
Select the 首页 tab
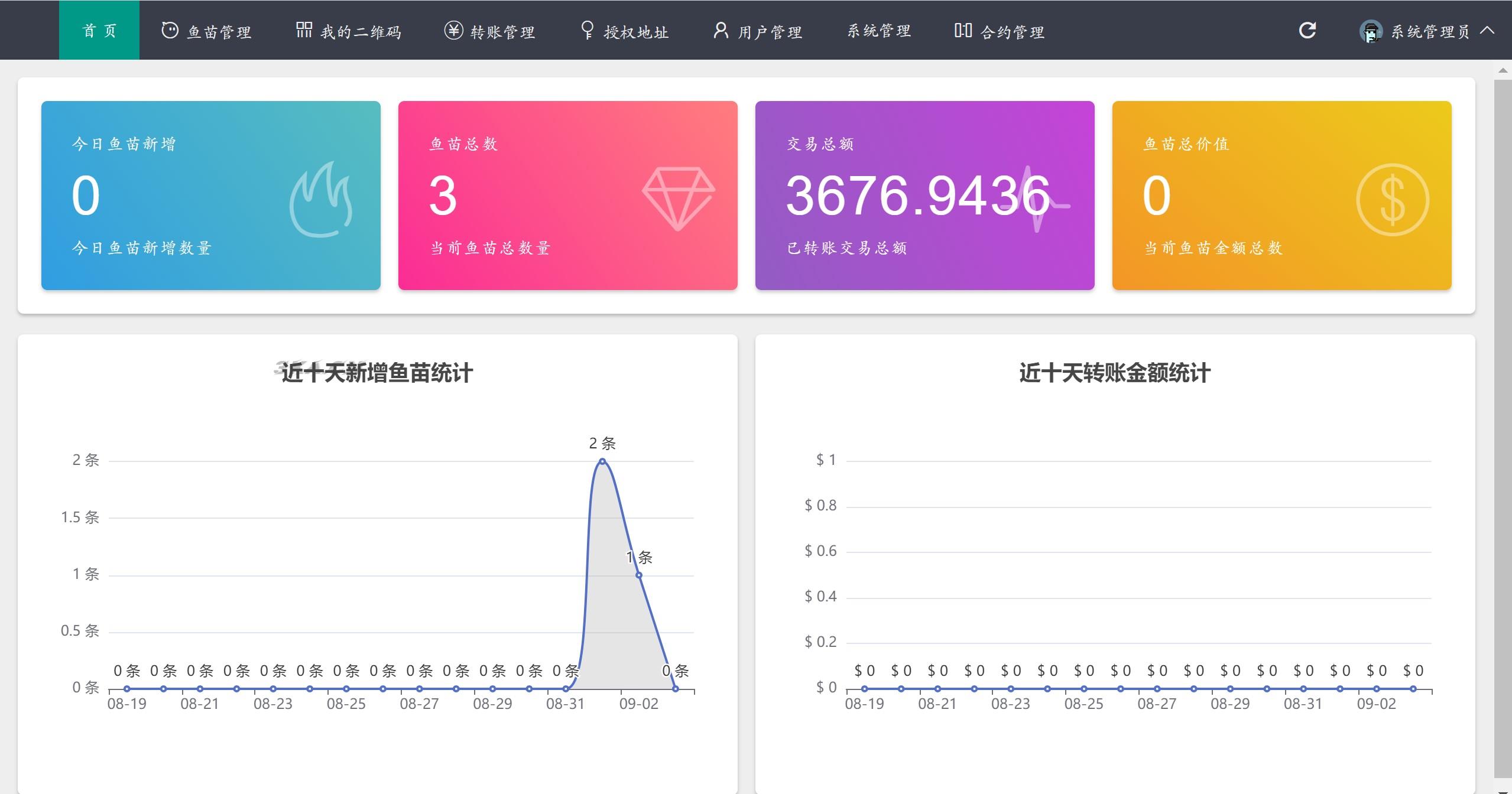(99, 31)
